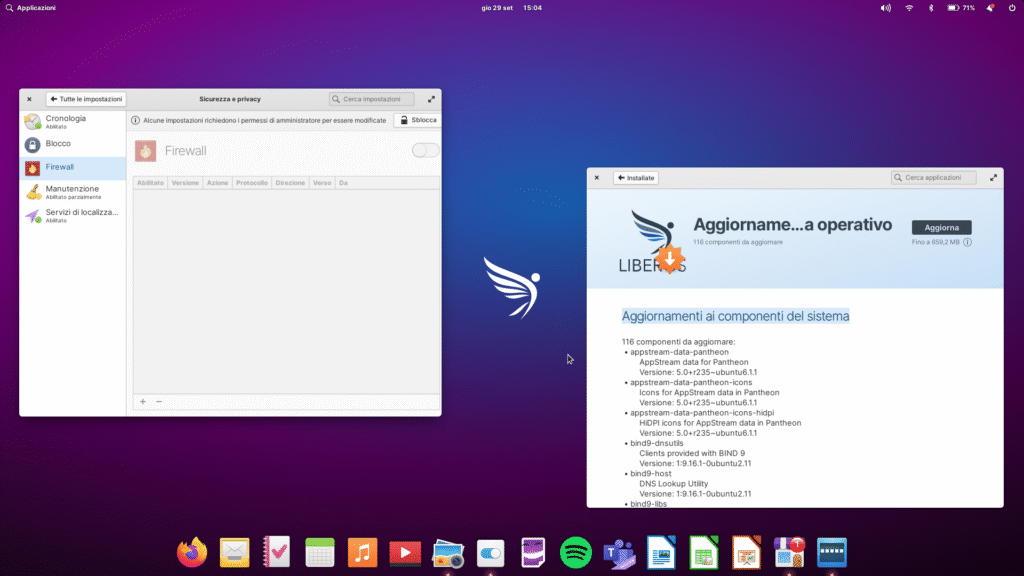Click the info icon beside download size
This screenshot has height=576, width=1024.
click(x=968, y=242)
